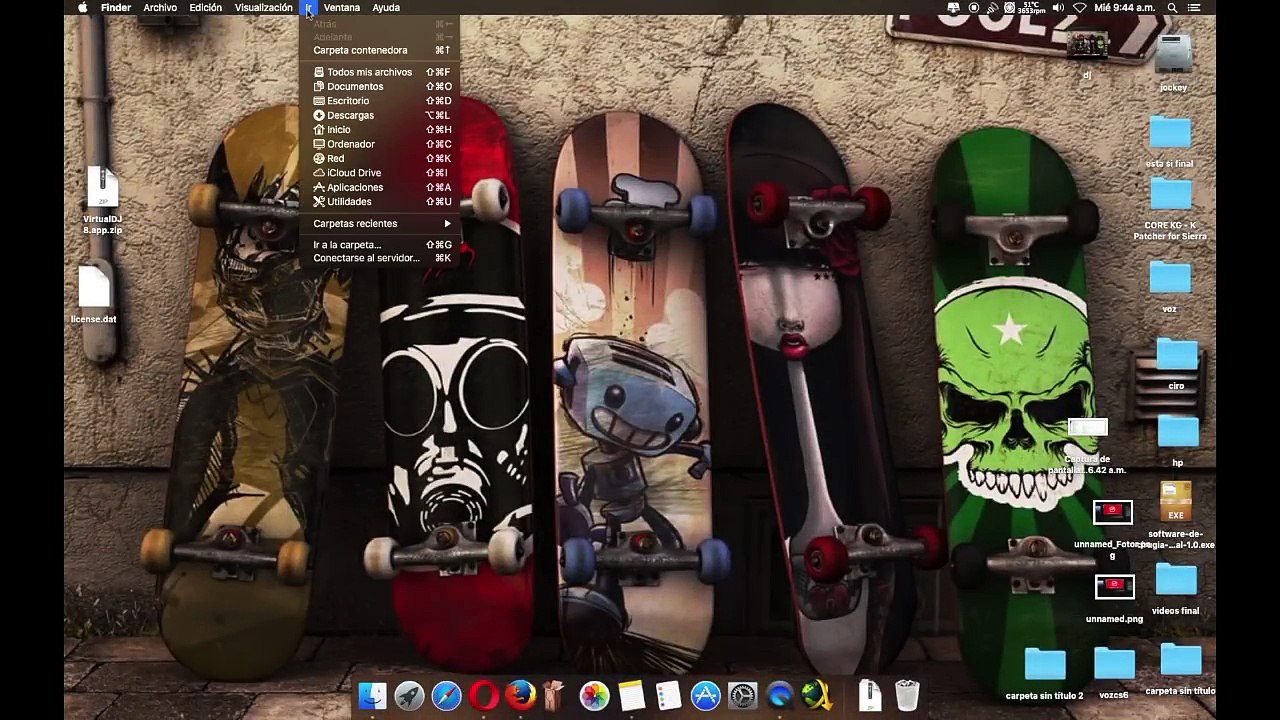The image size is (1280, 720).
Task: Open the Notes app in Dock
Action: coord(631,695)
